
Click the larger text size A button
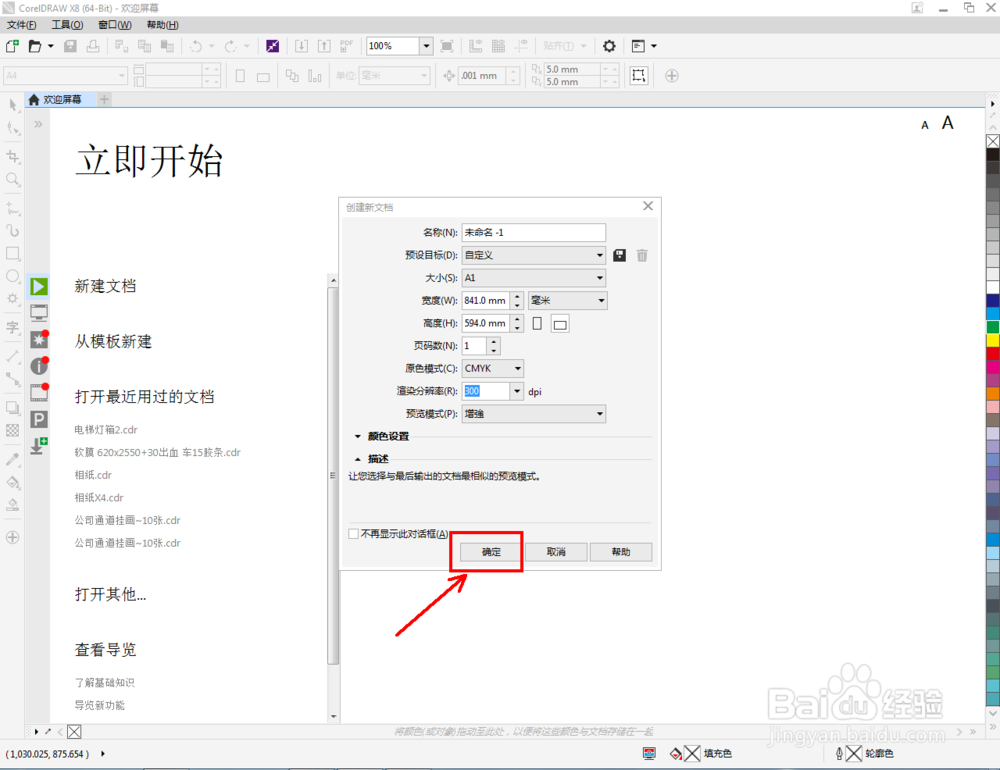(948, 122)
